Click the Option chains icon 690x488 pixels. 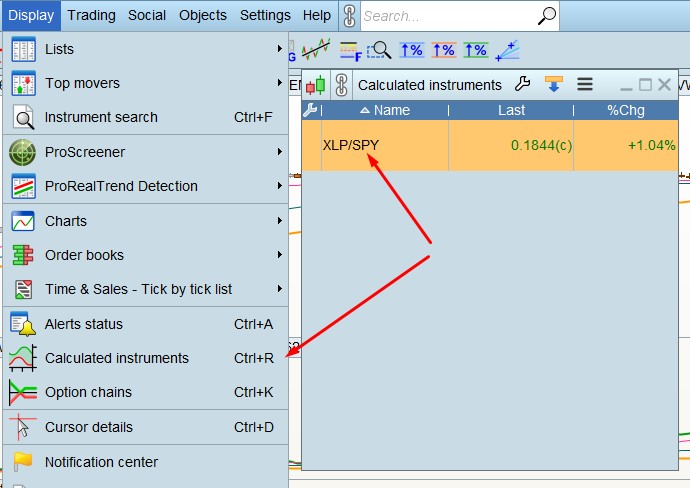22,393
